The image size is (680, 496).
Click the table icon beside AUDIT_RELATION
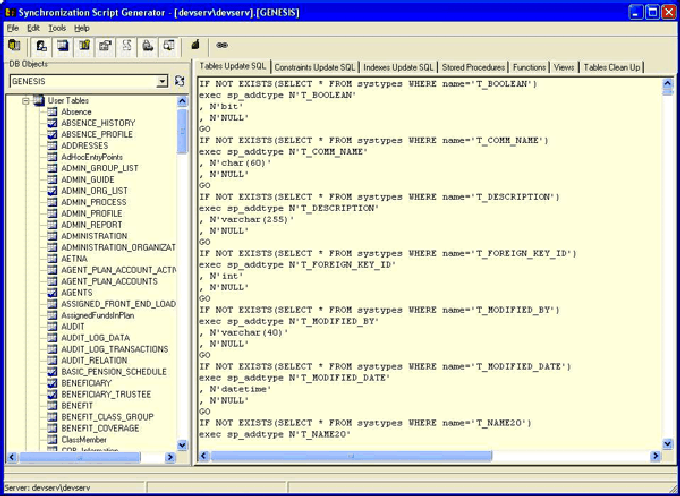coord(52,360)
